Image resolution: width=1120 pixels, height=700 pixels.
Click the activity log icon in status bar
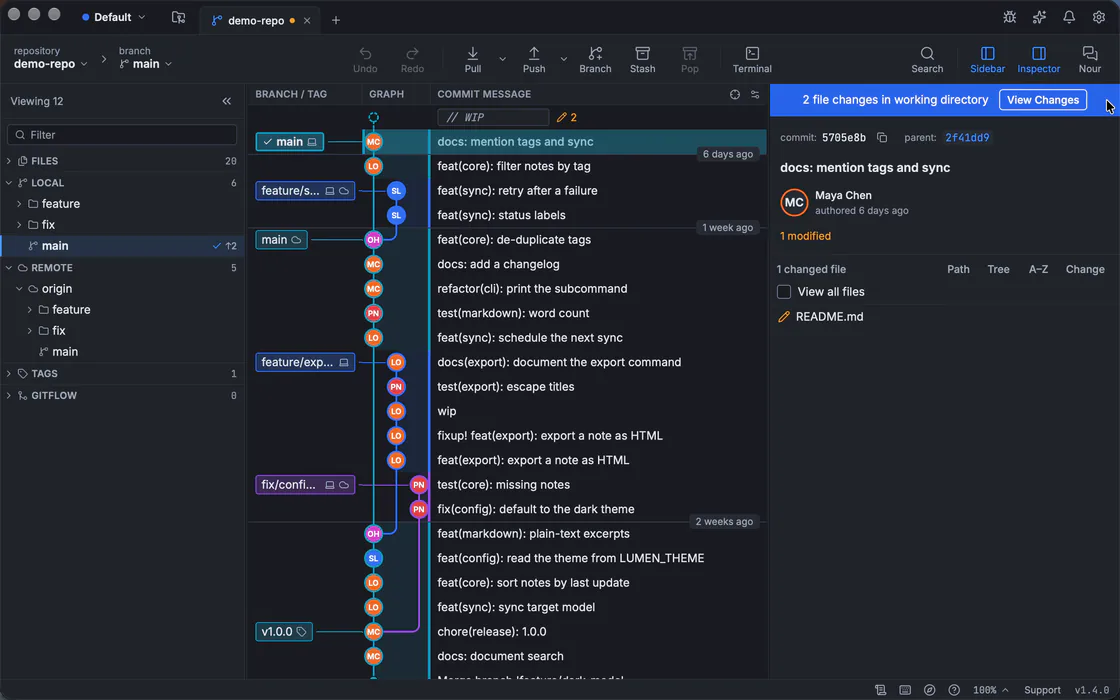(881, 690)
